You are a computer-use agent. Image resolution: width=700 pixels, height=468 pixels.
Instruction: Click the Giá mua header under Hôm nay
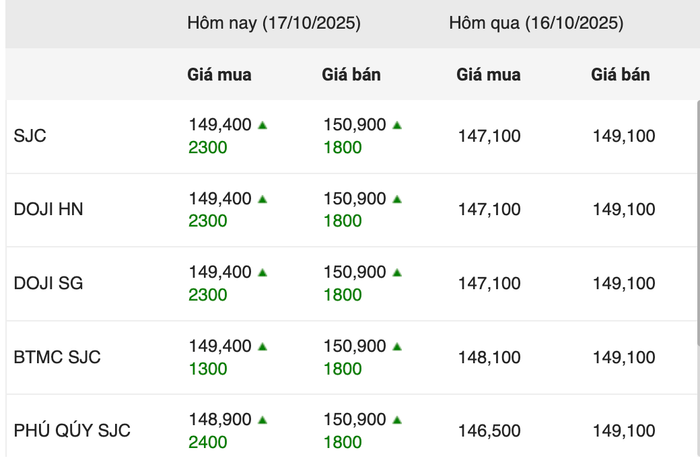pyautogui.click(x=219, y=75)
